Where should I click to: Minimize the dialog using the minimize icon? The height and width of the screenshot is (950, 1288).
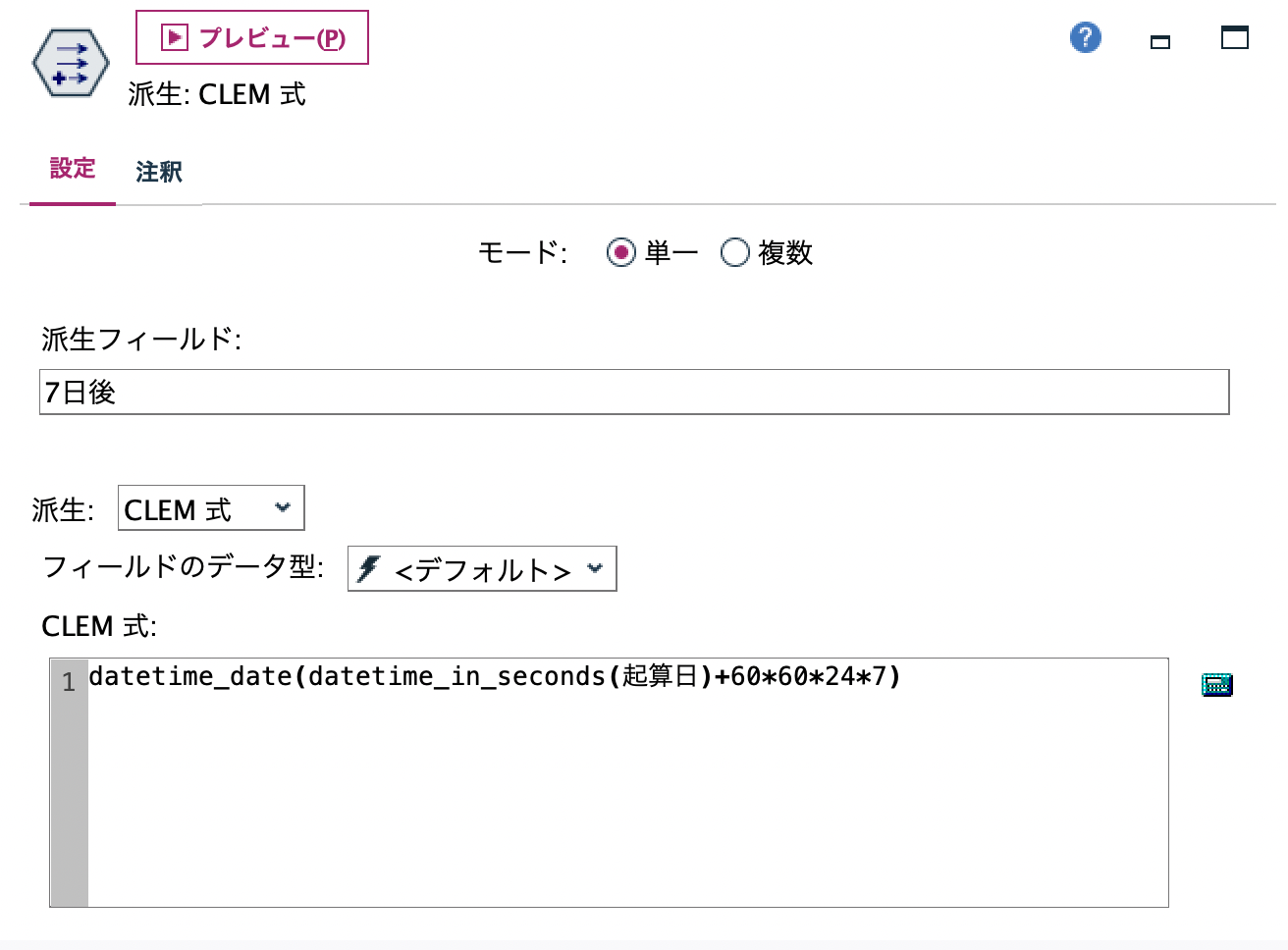[x=1158, y=41]
